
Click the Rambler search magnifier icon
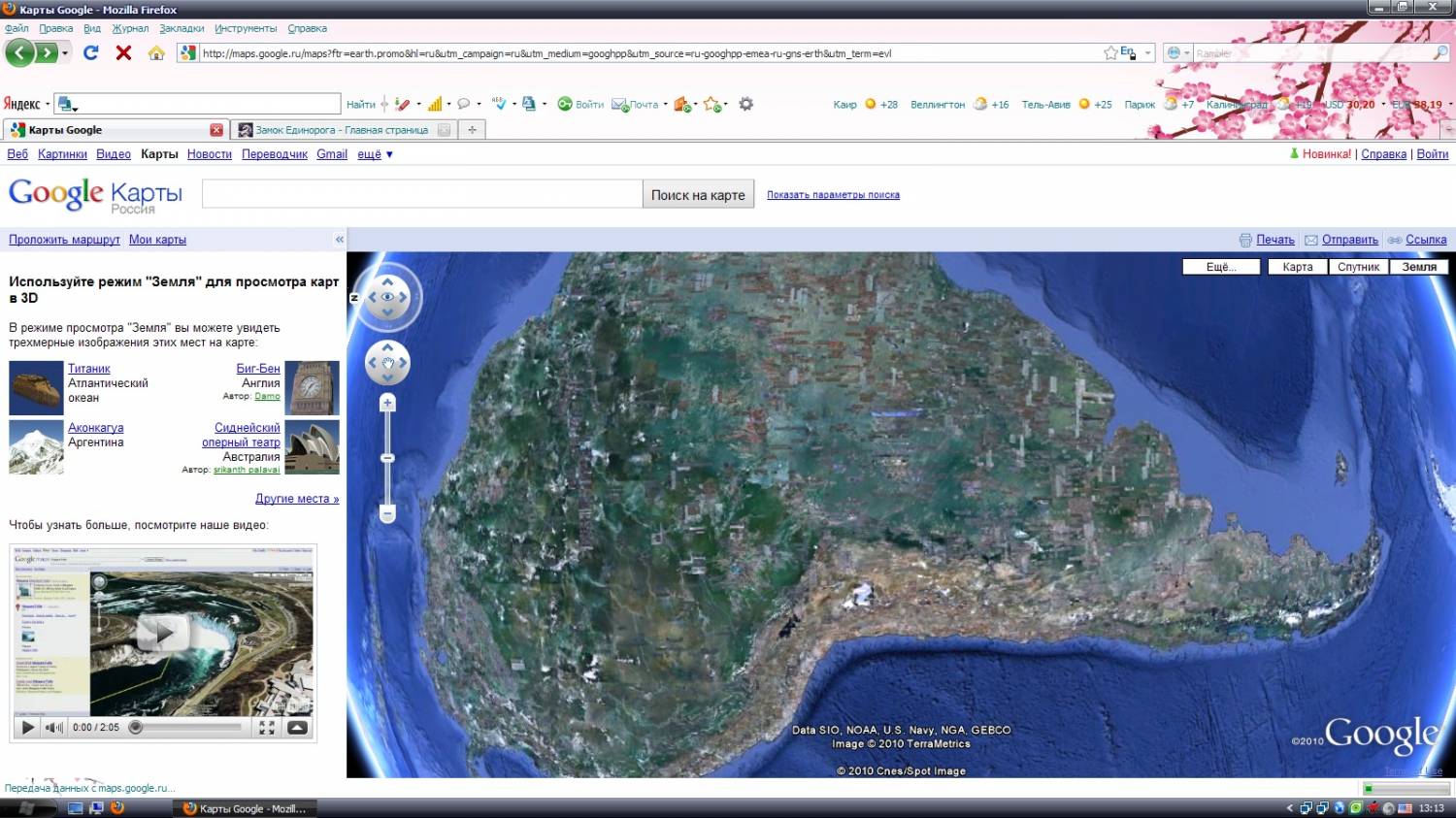tap(1439, 52)
